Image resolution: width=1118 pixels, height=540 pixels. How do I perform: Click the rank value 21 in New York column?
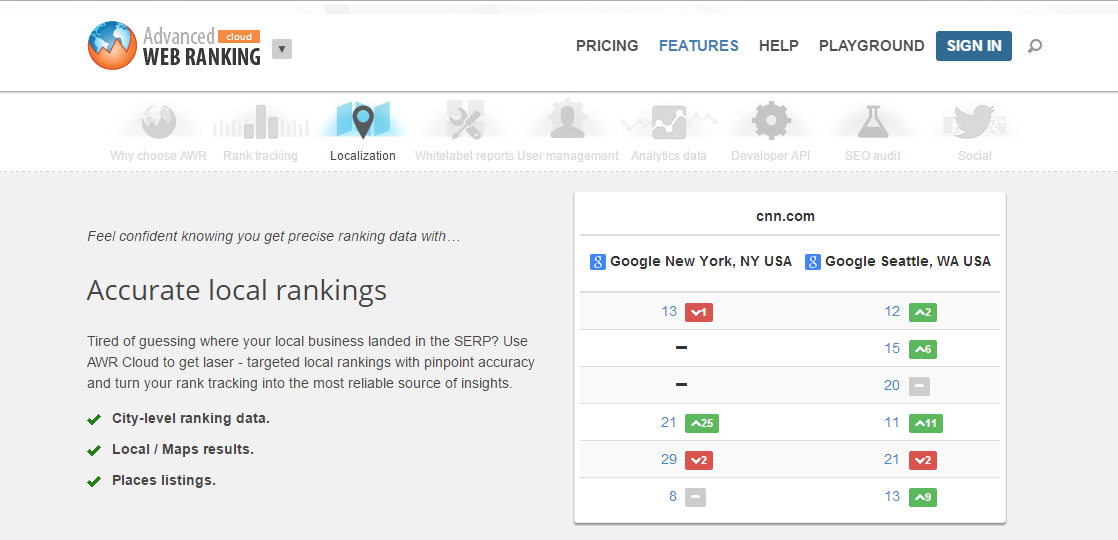click(669, 422)
